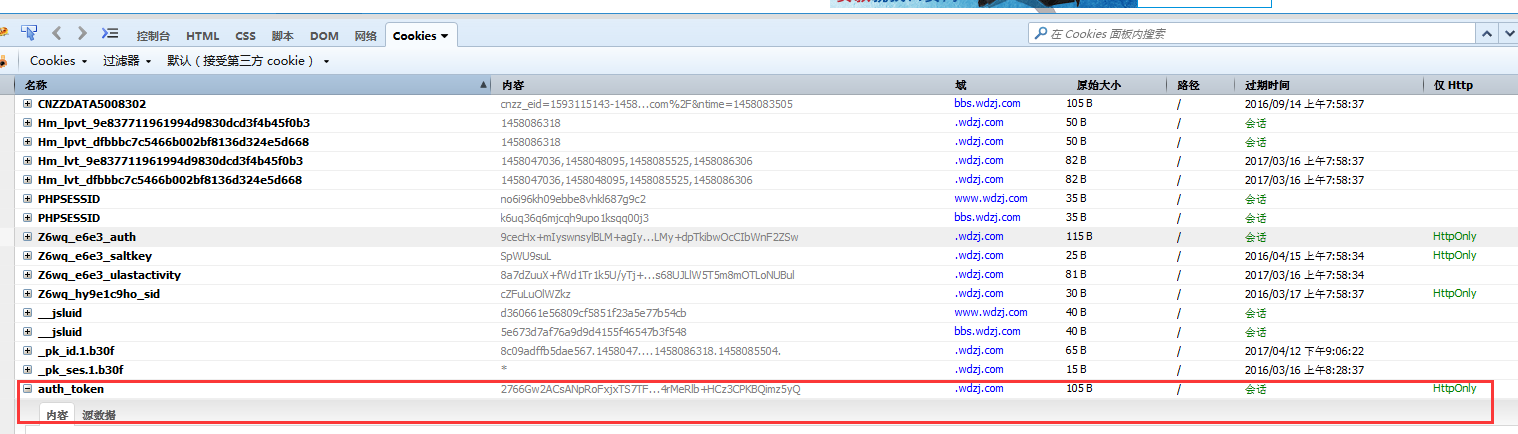Viewport: 1518px width, 434px height.
Task: Expand the _pk_ses.1.b30f cookie row
Action: click(x=28, y=370)
